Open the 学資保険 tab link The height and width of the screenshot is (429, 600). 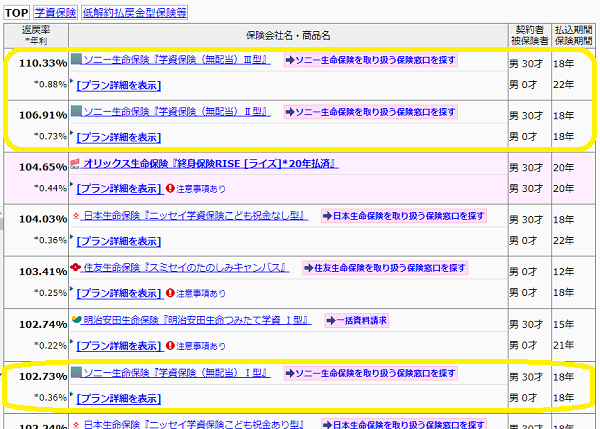55,13
